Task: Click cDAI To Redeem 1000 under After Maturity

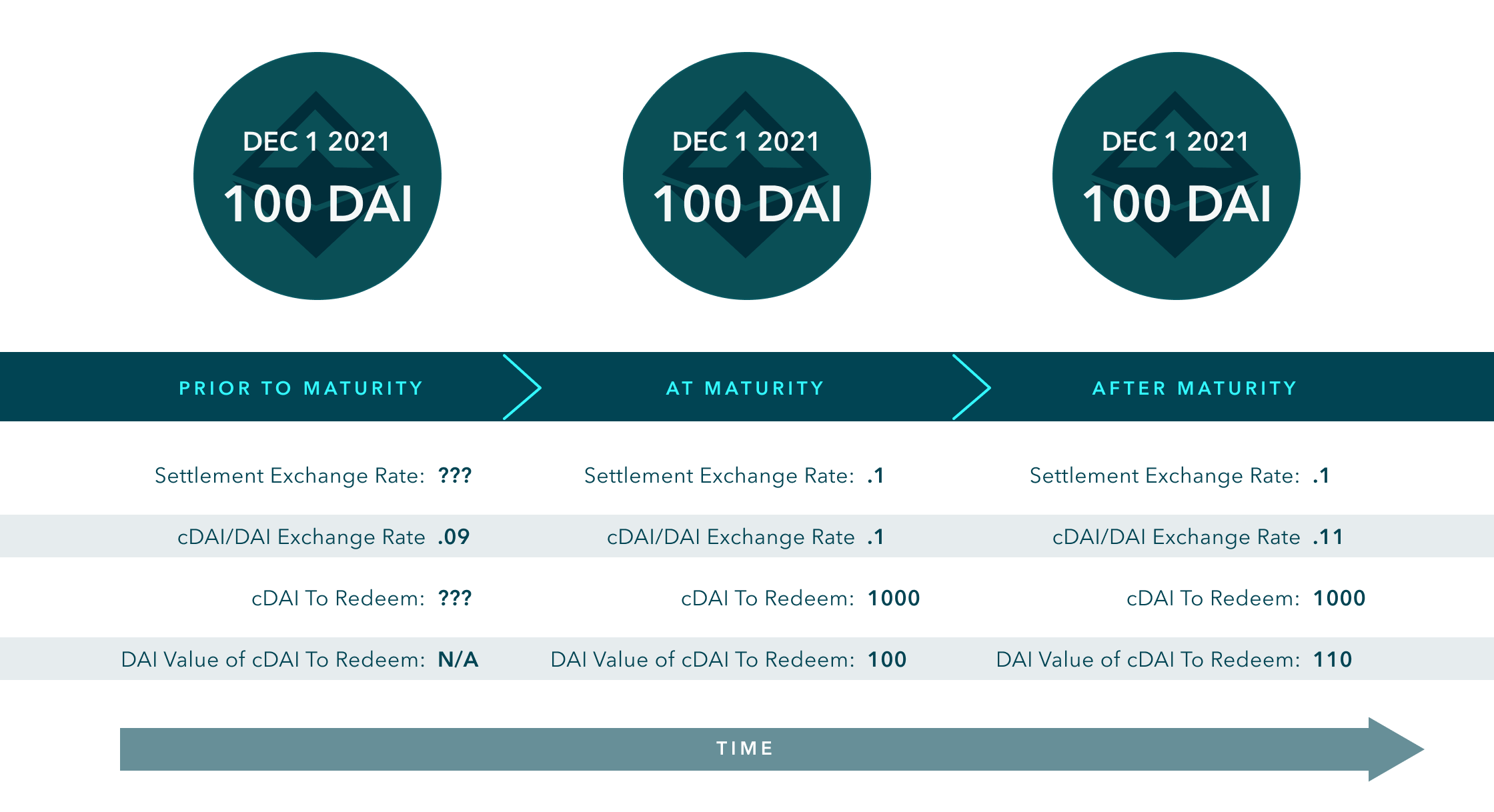Action: 1339,598
